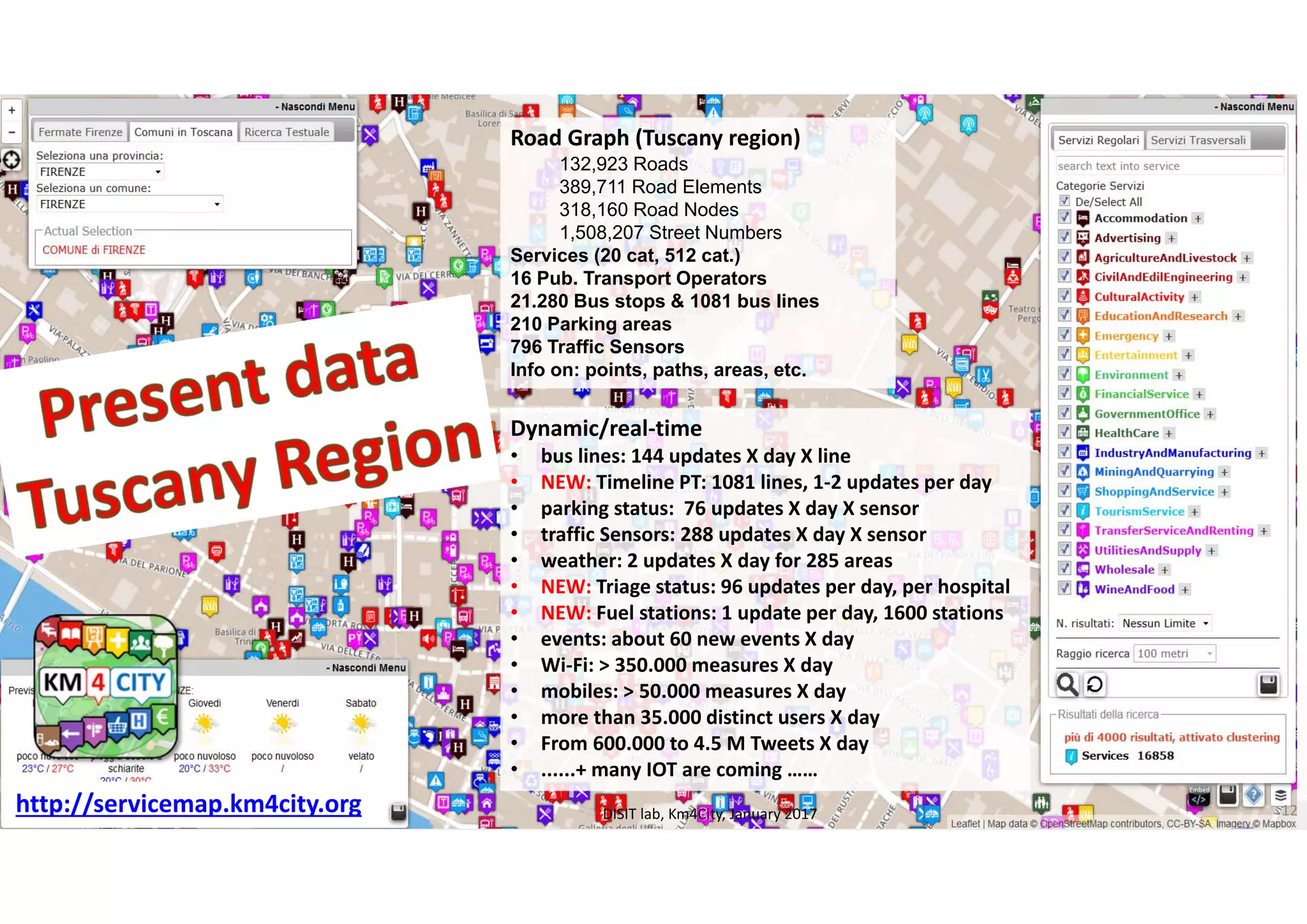Open the N. risultati Nessun Limite dropdown
The height and width of the screenshot is (924, 1307).
(1165, 623)
